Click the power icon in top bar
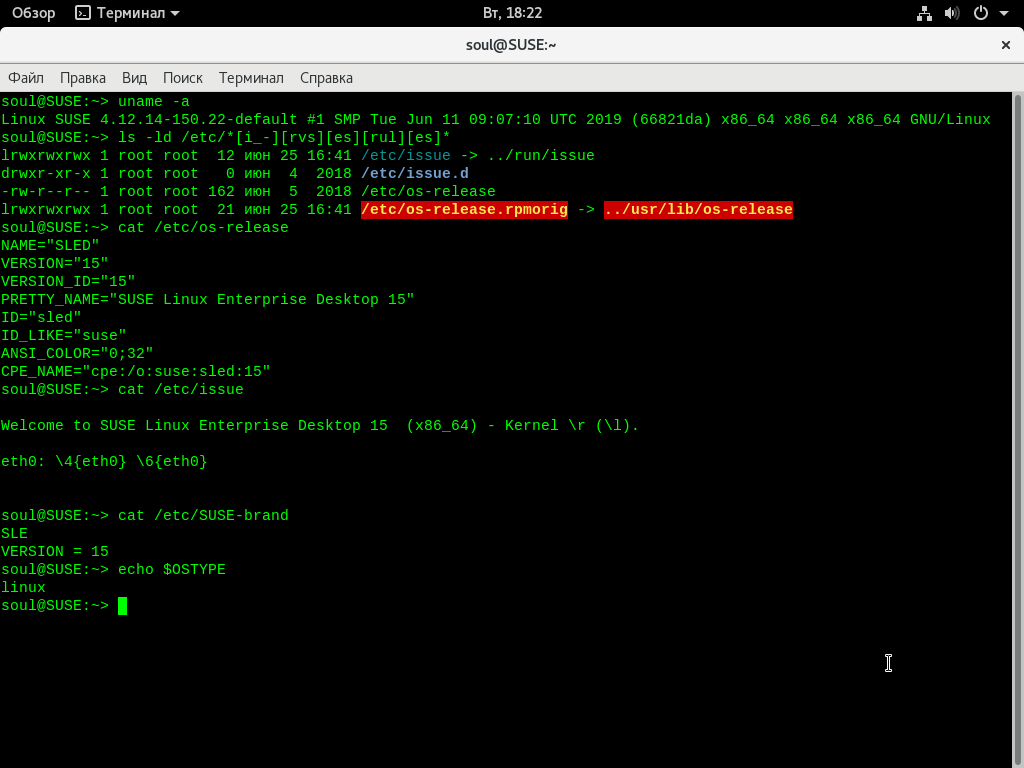1024x768 pixels. [980, 13]
